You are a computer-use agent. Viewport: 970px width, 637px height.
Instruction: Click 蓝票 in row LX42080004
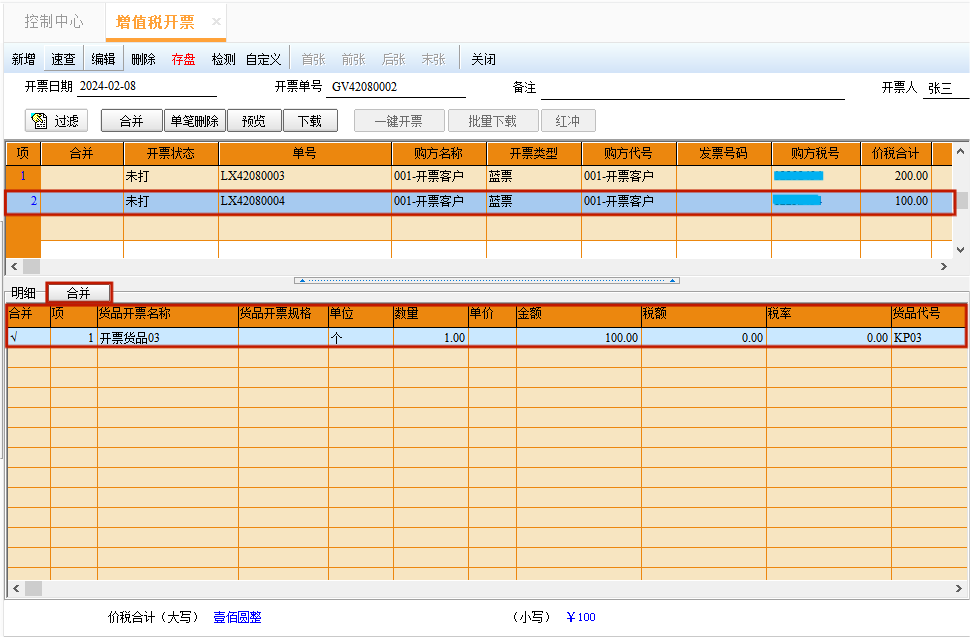click(x=534, y=201)
